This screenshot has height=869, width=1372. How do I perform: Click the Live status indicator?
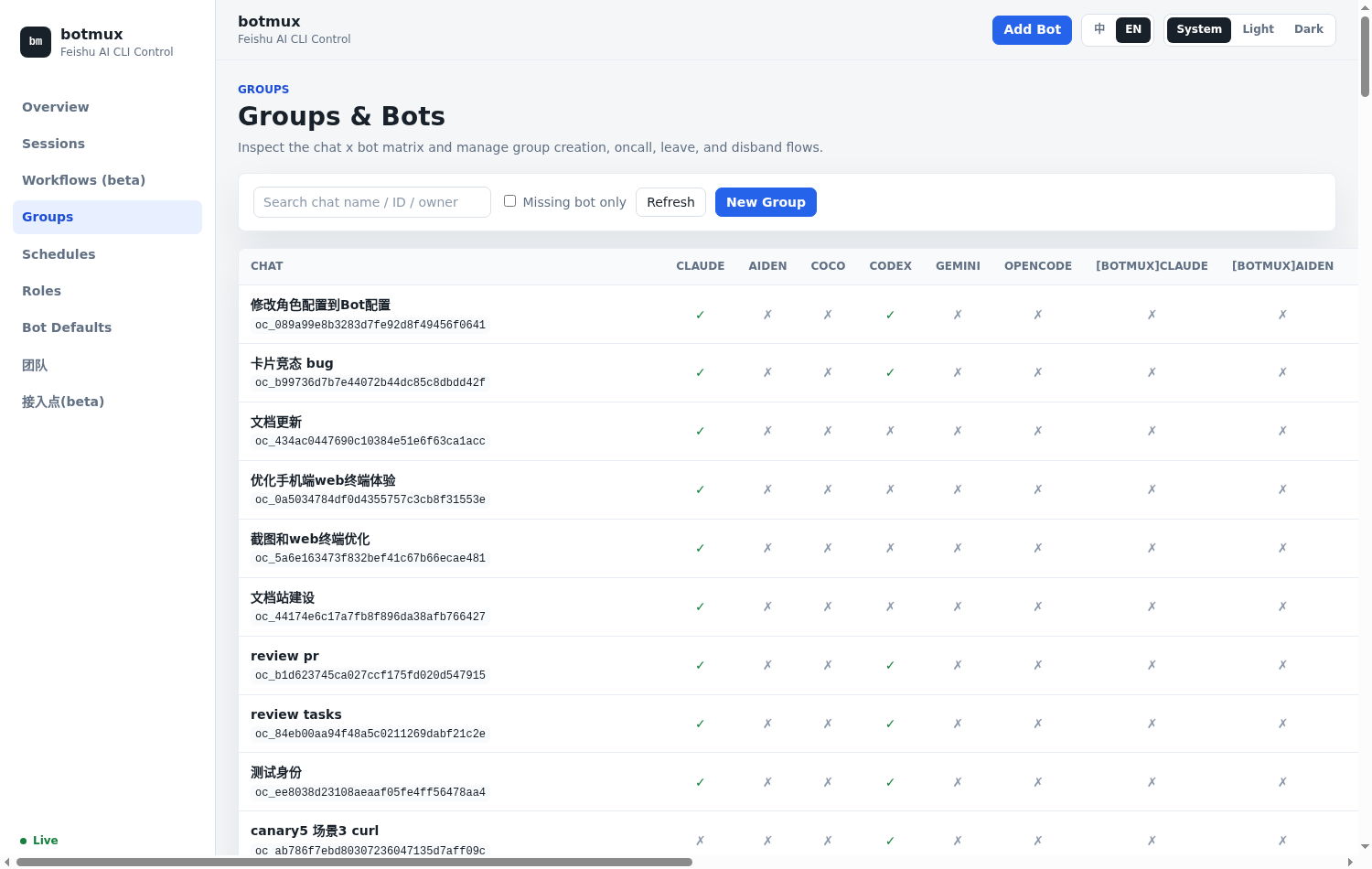pos(39,841)
